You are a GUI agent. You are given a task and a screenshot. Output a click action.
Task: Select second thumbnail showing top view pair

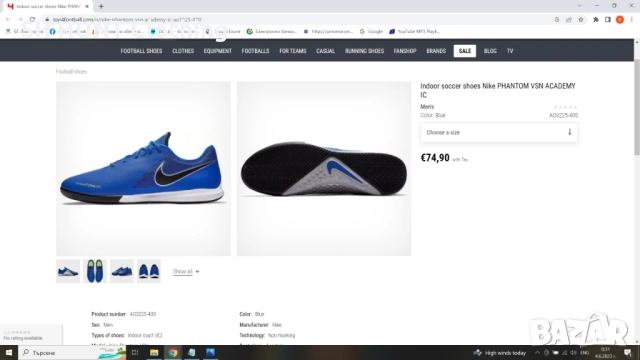click(95, 271)
